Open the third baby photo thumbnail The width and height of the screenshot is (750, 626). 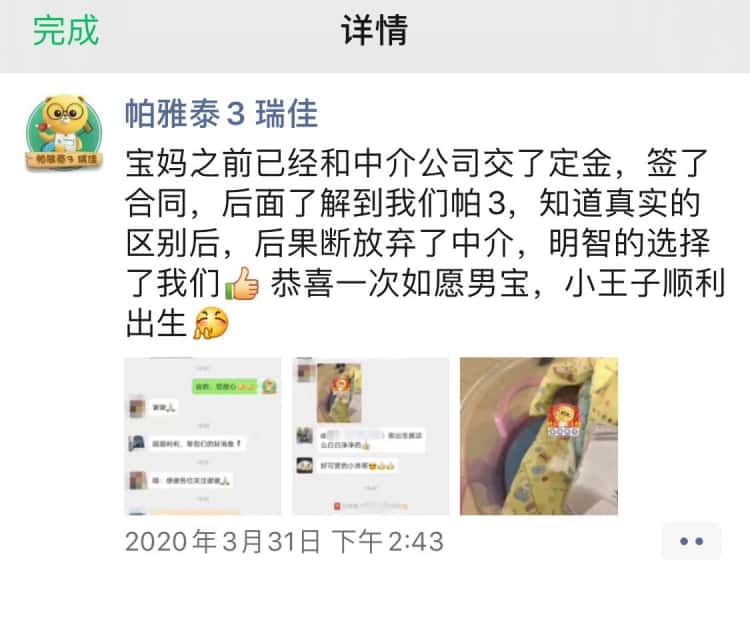pos(539,436)
